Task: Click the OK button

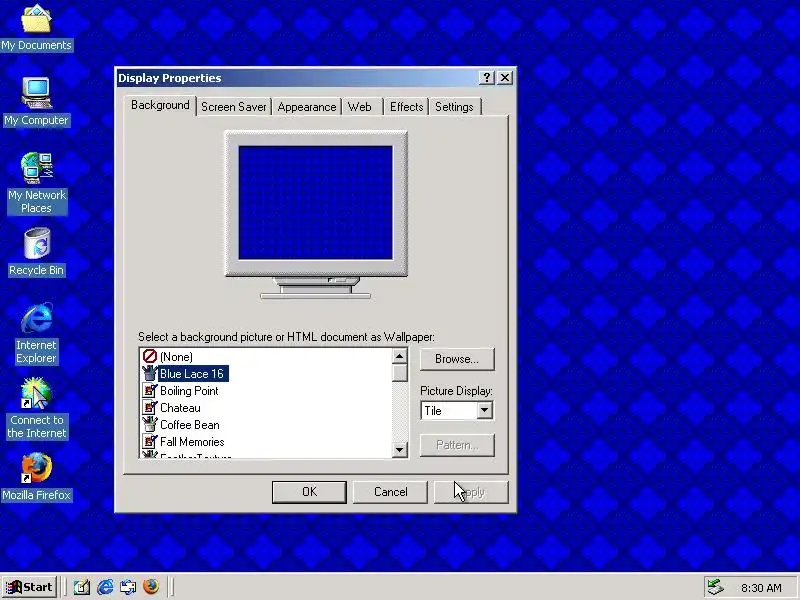Action: [309, 492]
